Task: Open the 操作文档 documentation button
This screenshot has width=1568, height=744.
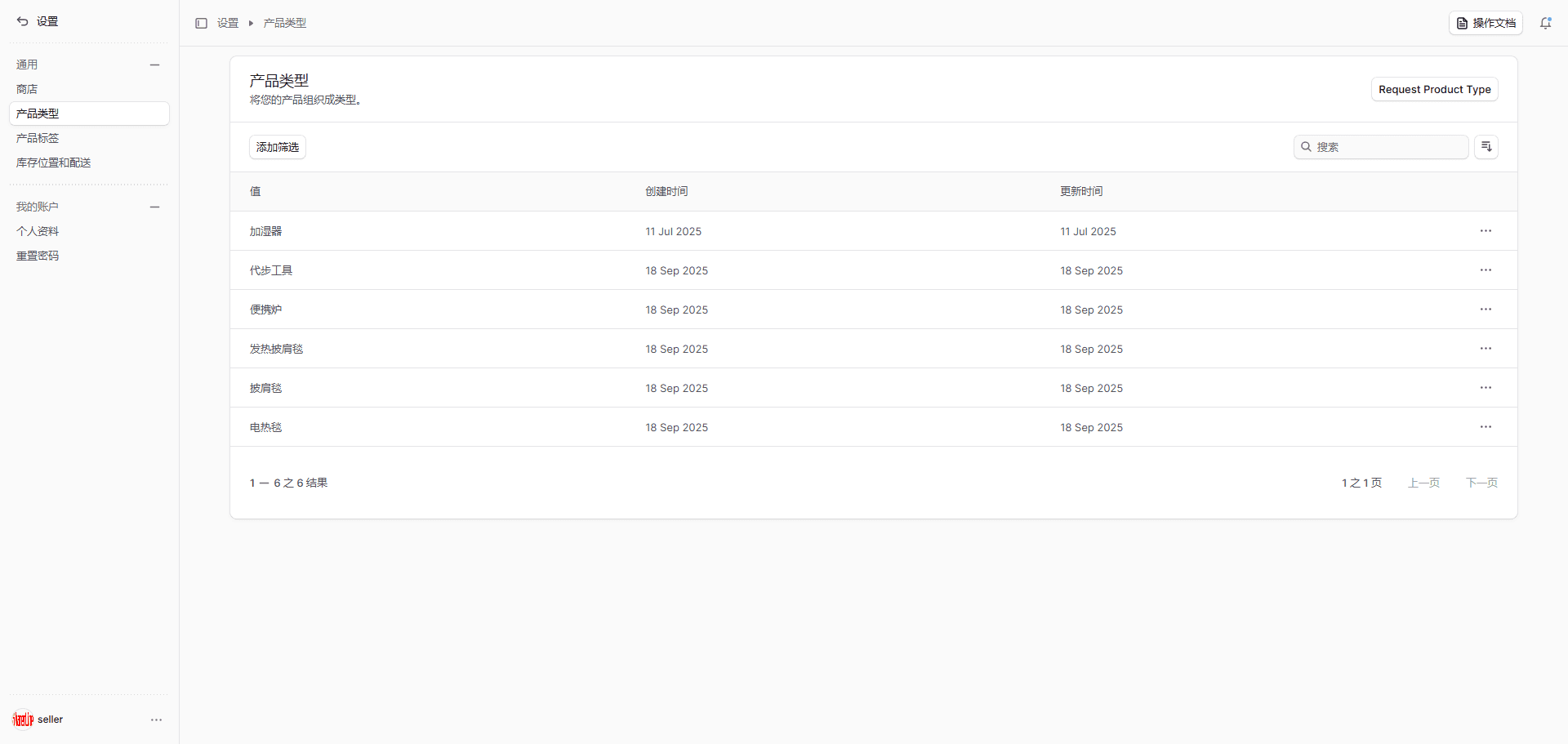Action: [1486, 23]
